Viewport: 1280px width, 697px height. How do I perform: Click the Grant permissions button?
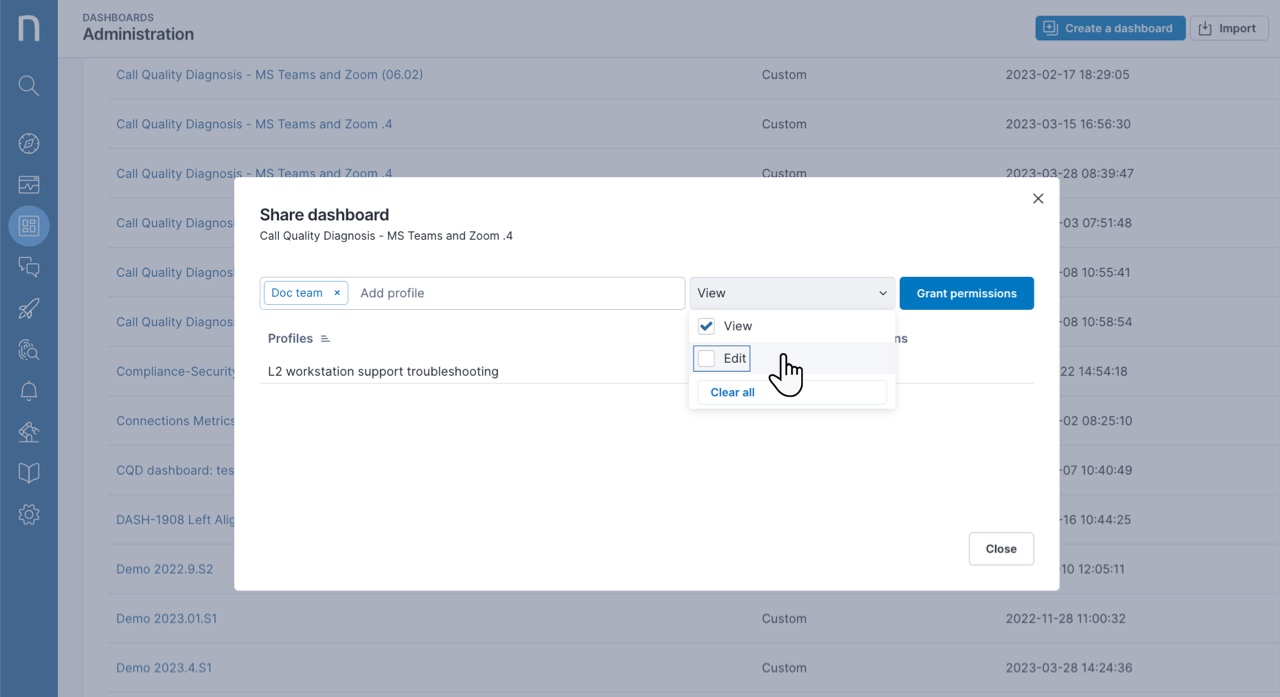[966, 292]
